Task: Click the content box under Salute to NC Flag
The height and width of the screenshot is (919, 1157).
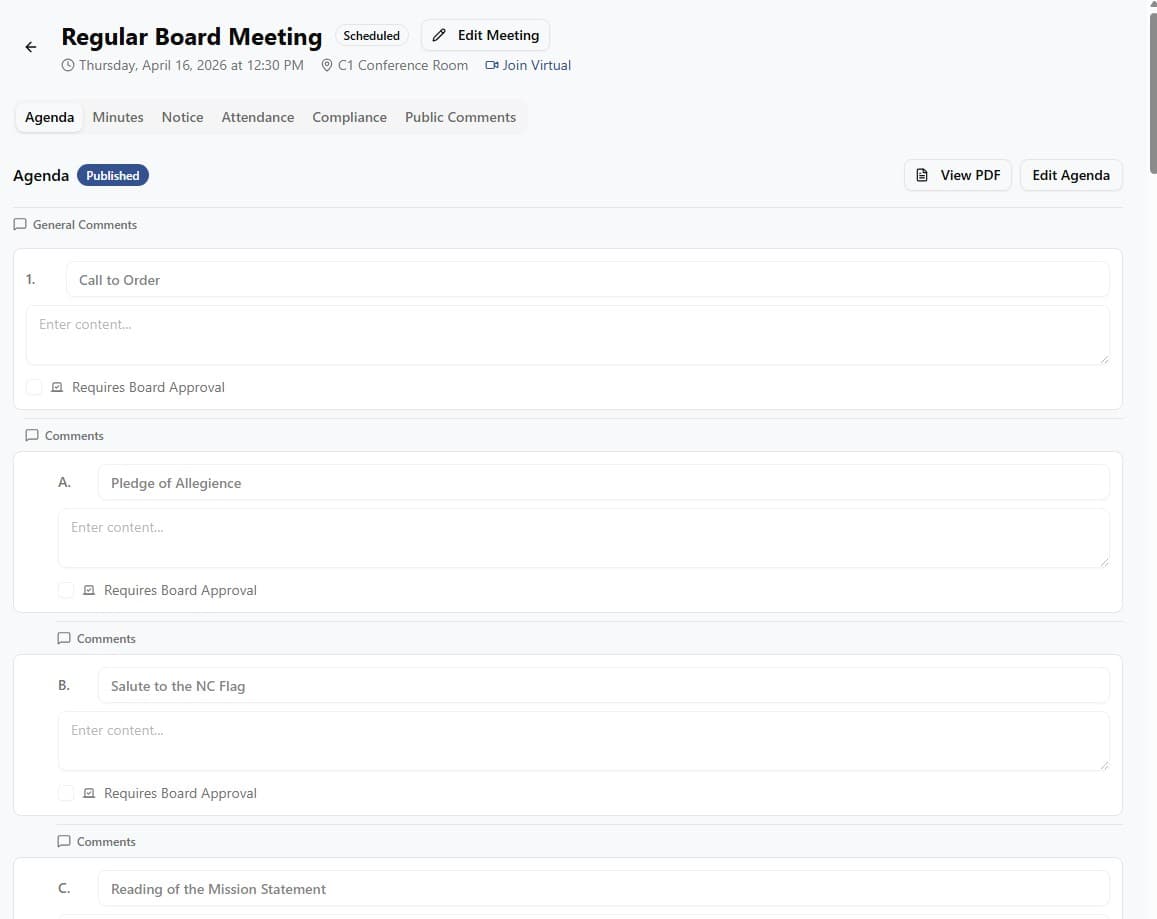Action: (x=584, y=742)
